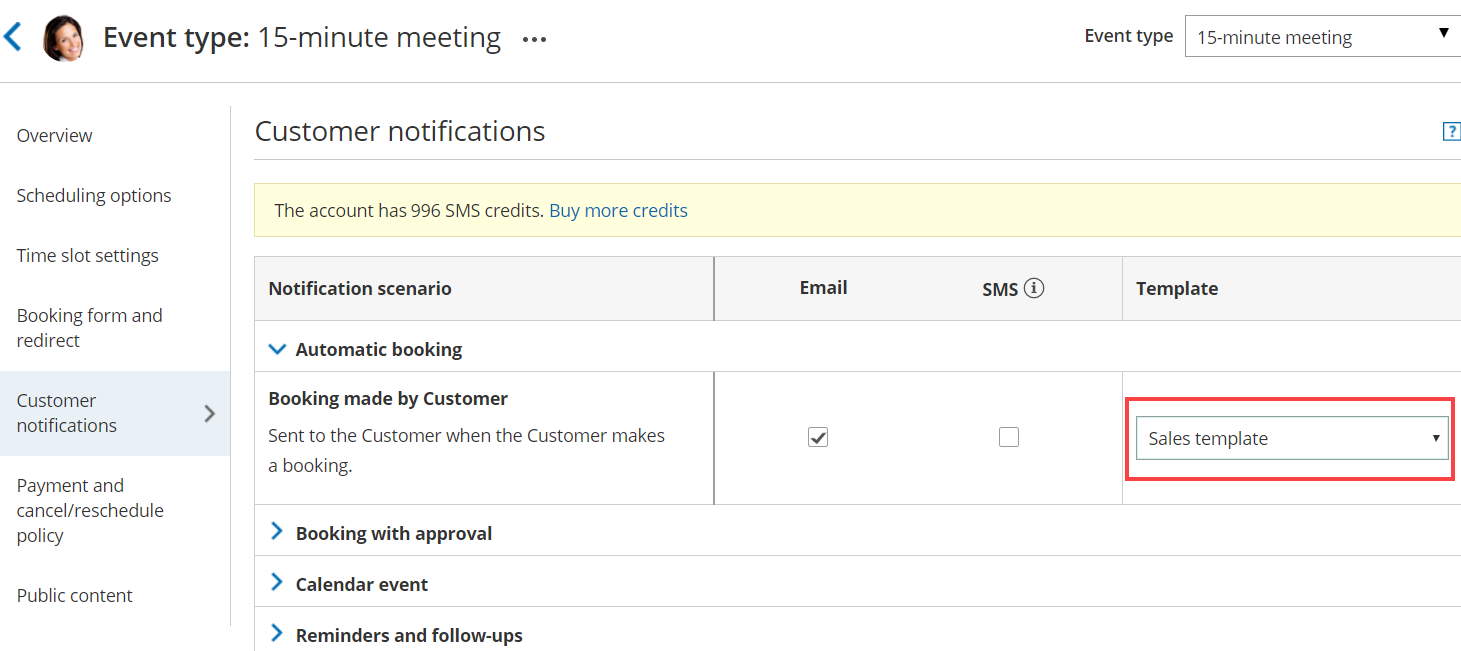Expand the Booking with approval section
Viewport: 1461px width, 651px height.
pyautogui.click(x=277, y=532)
